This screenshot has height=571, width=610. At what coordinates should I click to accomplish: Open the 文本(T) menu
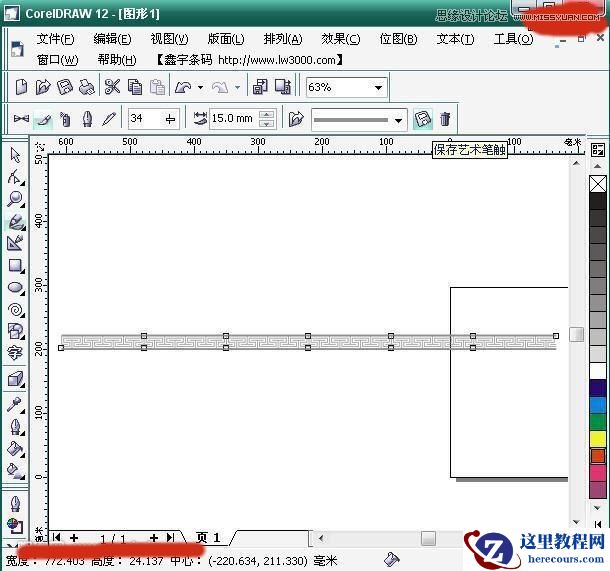point(455,39)
